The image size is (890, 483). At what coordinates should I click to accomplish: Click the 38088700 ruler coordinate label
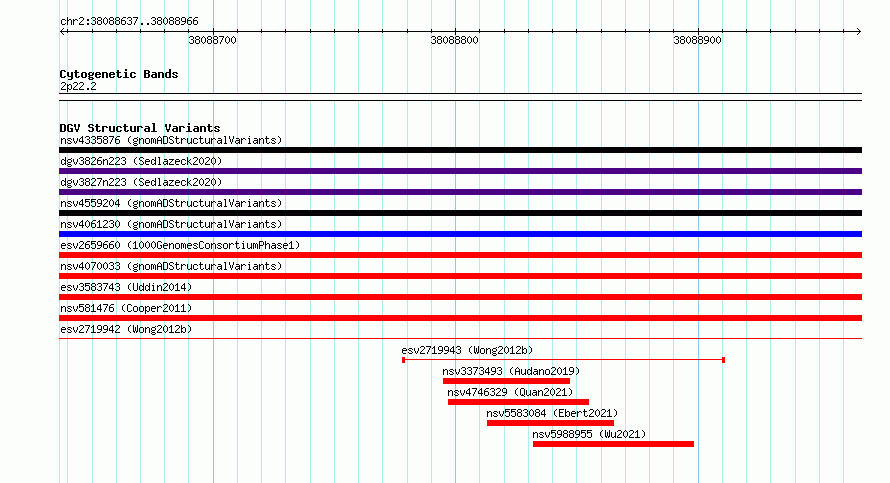pos(212,40)
